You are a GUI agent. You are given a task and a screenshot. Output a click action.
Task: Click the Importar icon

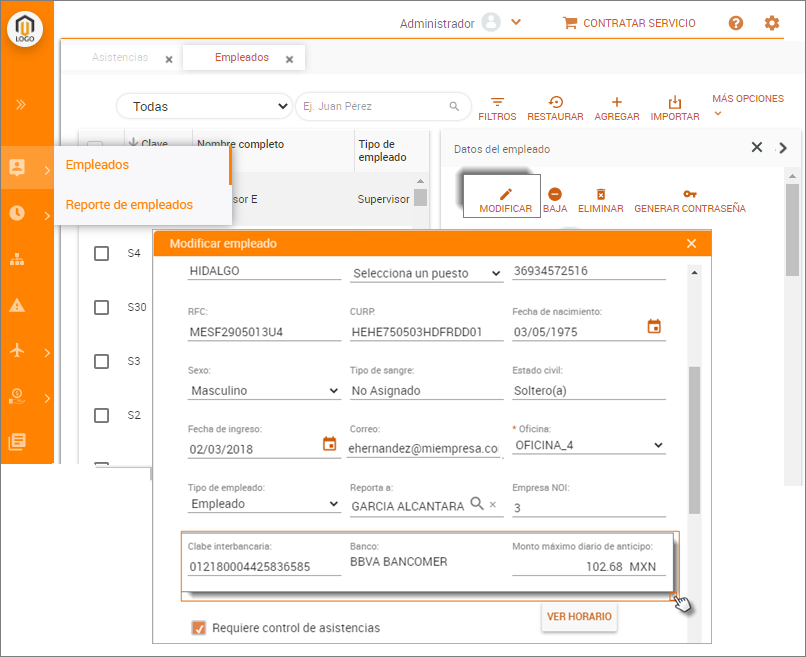click(675, 103)
